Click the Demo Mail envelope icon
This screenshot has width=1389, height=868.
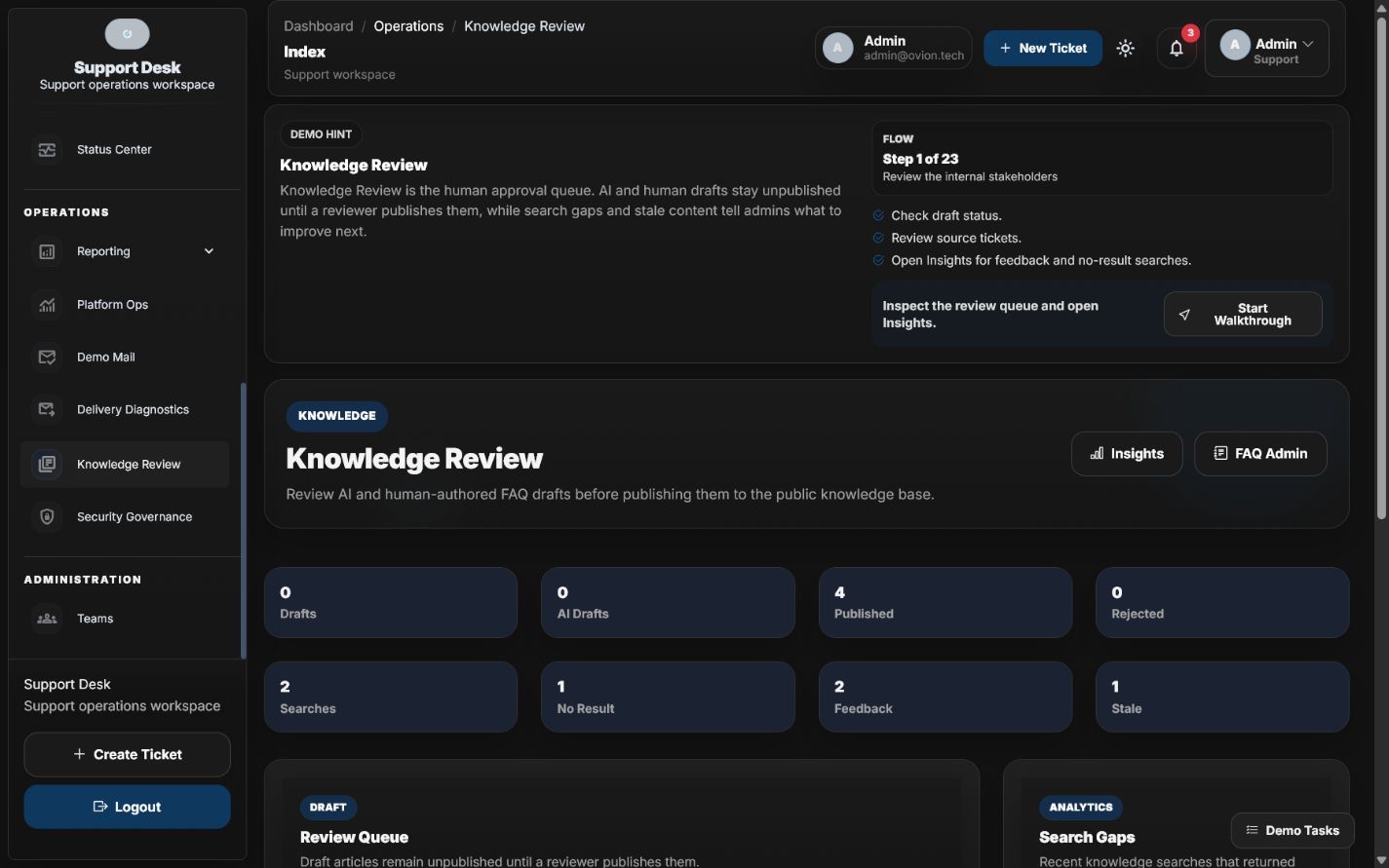pyautogui.click(x=47, y=358)
